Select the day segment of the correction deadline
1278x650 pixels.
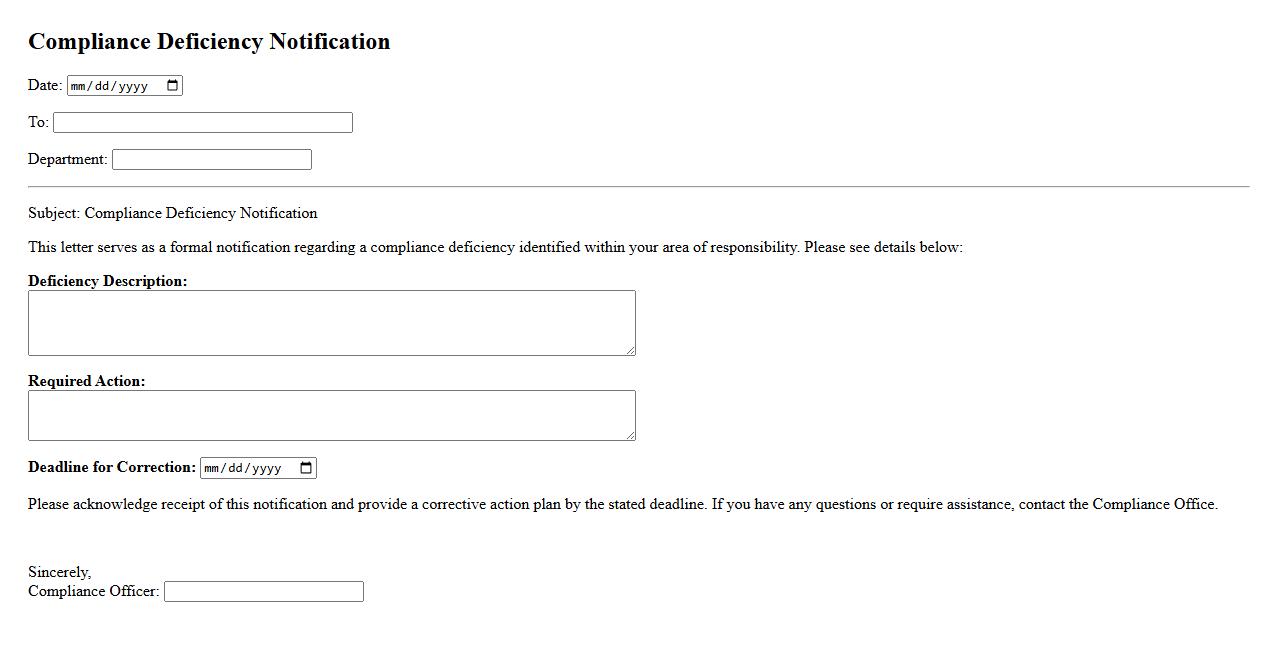tap(237, 468)
